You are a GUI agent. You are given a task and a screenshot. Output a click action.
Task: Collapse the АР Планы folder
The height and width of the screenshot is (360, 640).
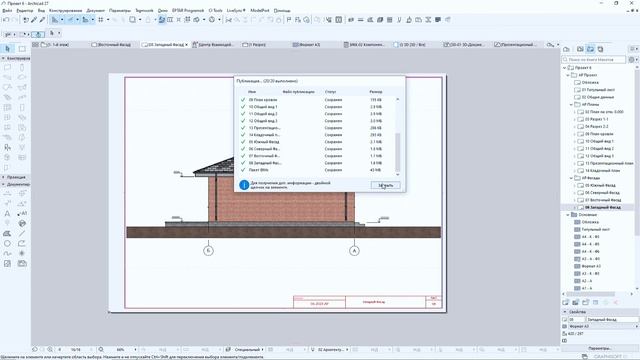tap(571, 104)
